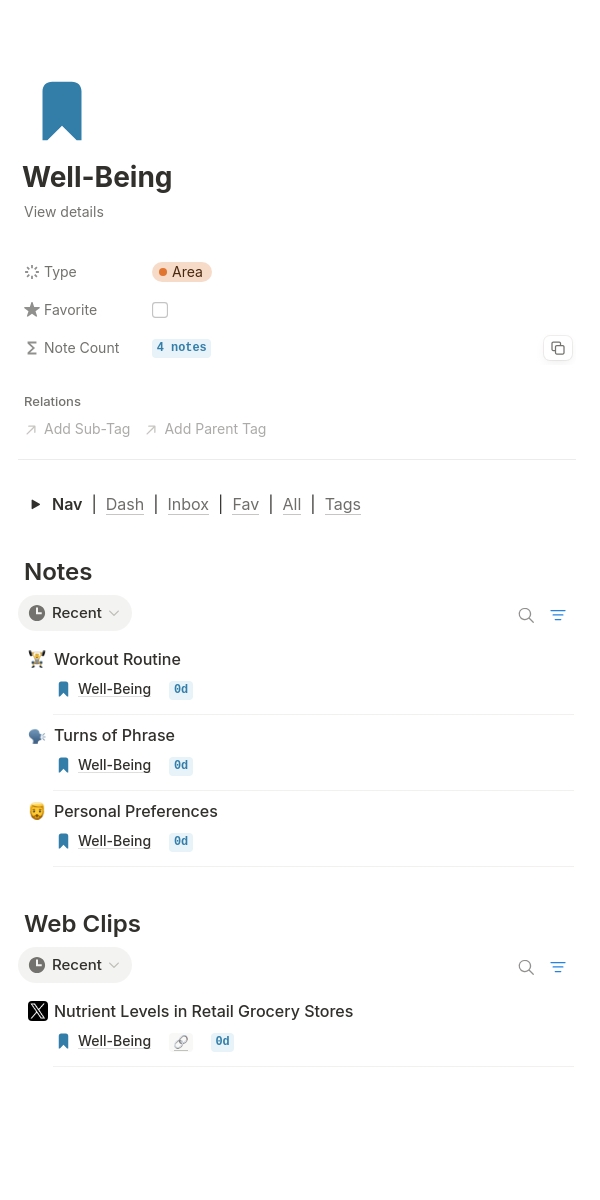Click the copy icon beside Note Count

pos(558,348)
